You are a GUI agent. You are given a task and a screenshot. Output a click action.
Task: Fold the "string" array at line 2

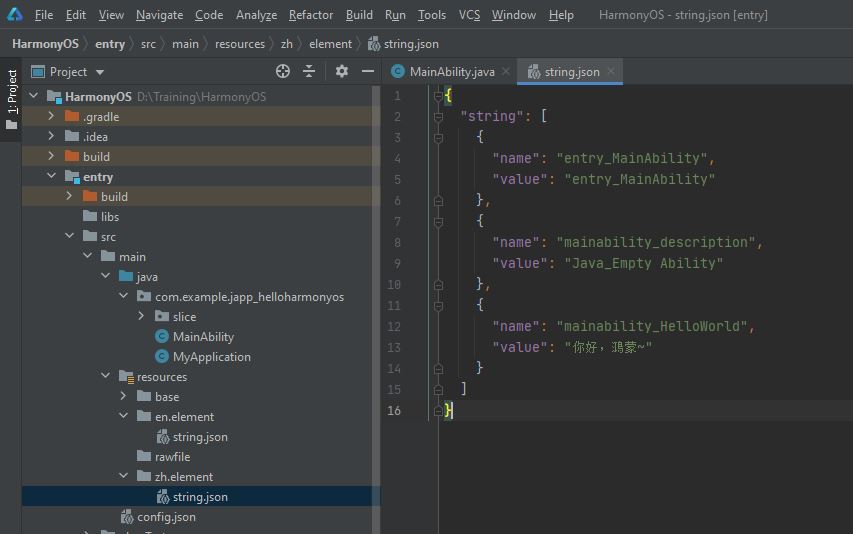(x=438, y=116)
